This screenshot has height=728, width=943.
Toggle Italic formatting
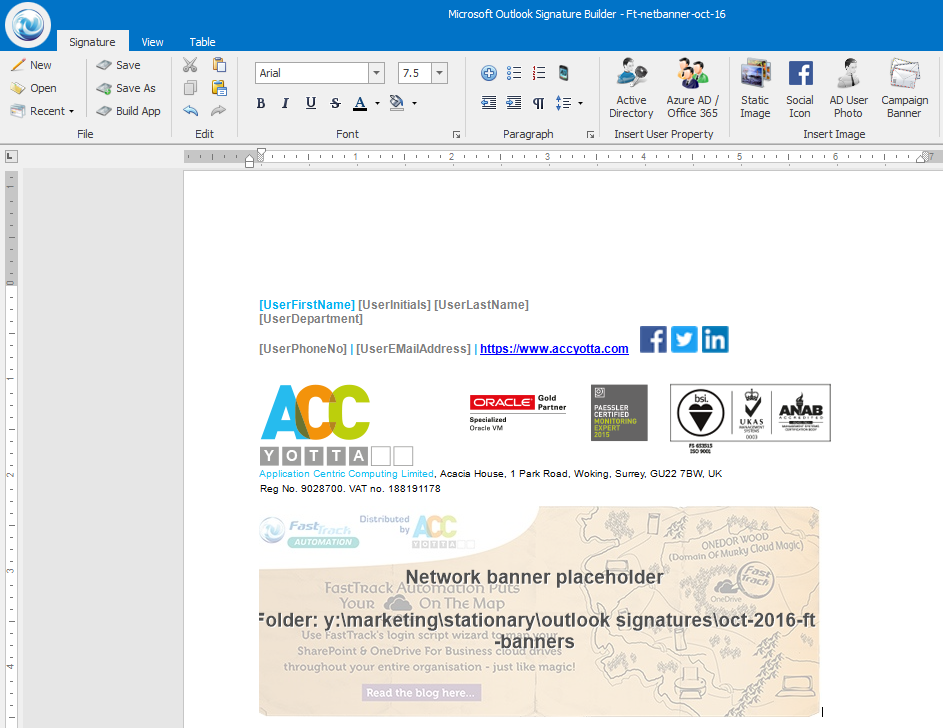pyautogui.click(x=285, y=103)
